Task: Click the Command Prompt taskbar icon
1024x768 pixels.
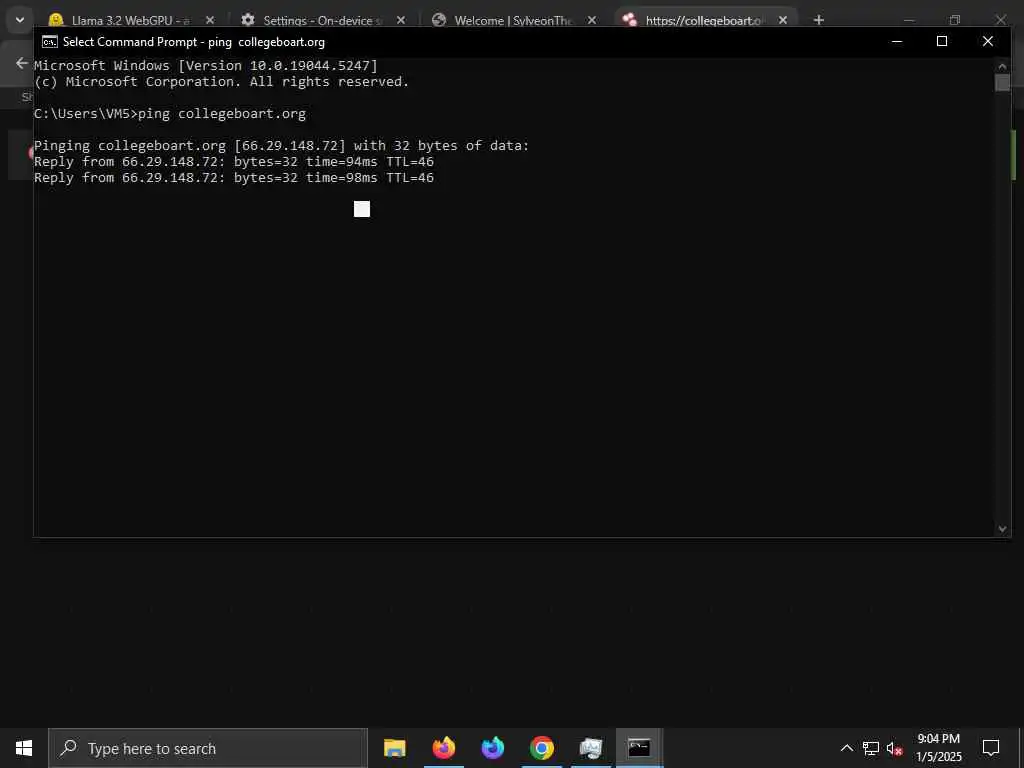Action: tap(639, 748)
